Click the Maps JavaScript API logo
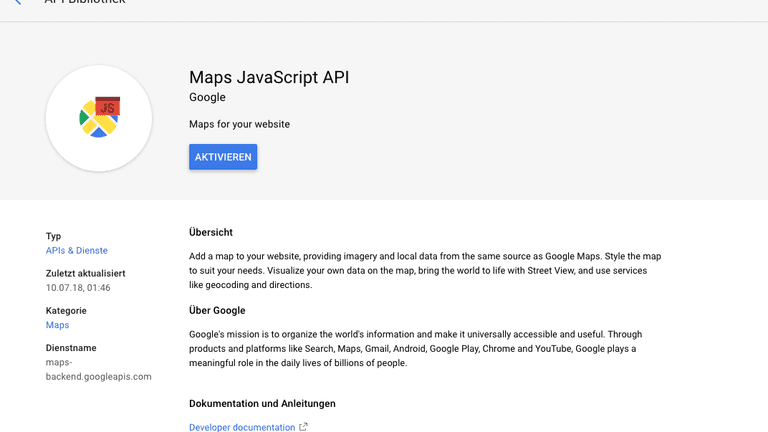 [x=99, y=118]
